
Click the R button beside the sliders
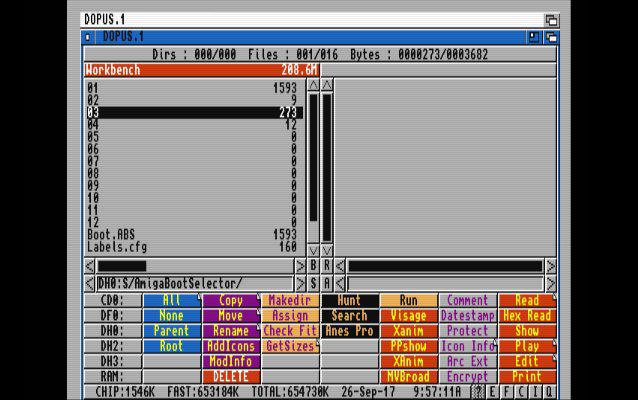[327, 266]
